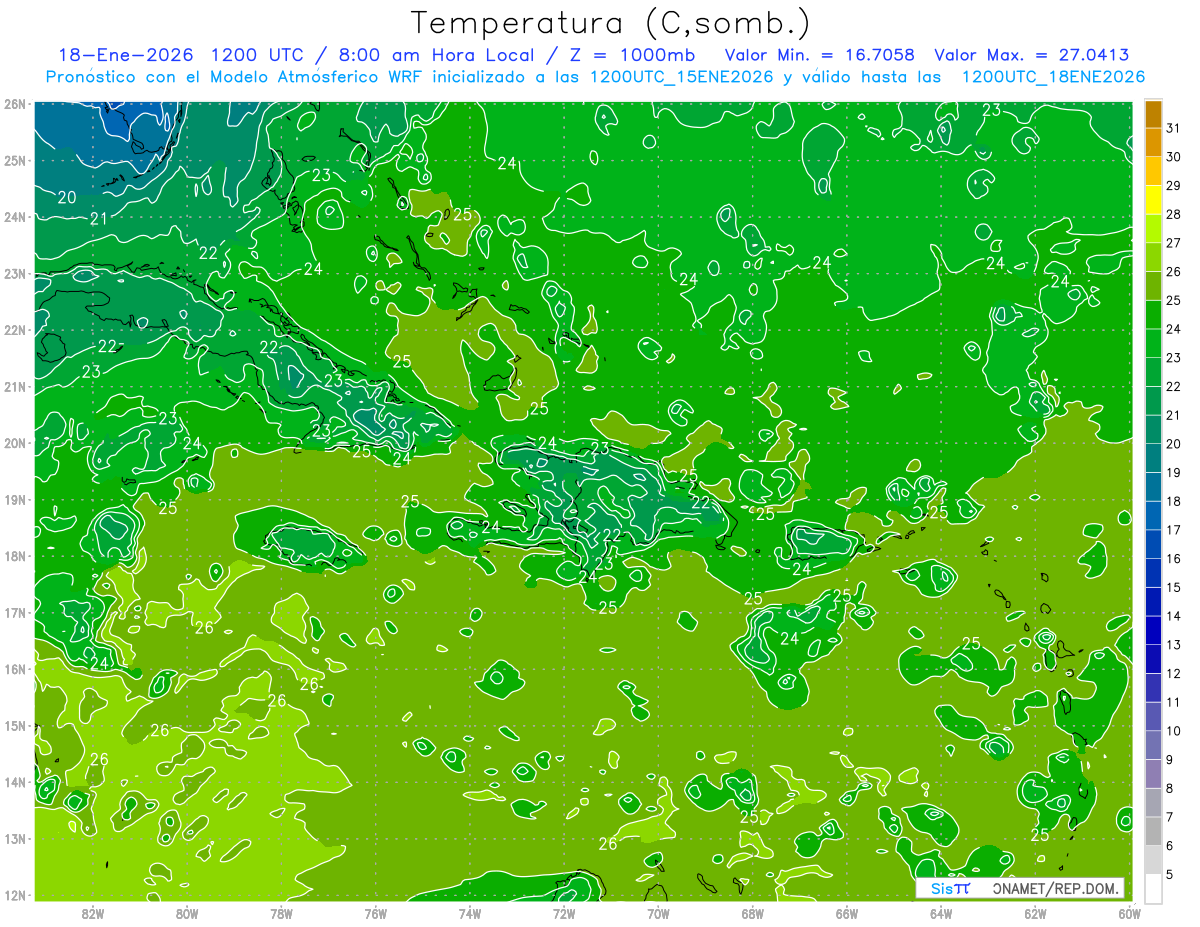
Task: Select the WRF model forecast description line
Action: [x=595, y=77]
